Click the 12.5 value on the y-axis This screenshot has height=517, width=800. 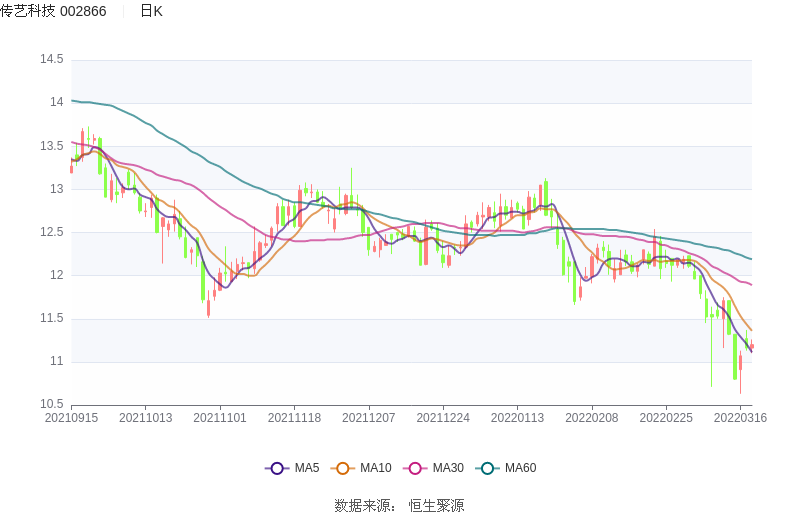tap(51, 232)
